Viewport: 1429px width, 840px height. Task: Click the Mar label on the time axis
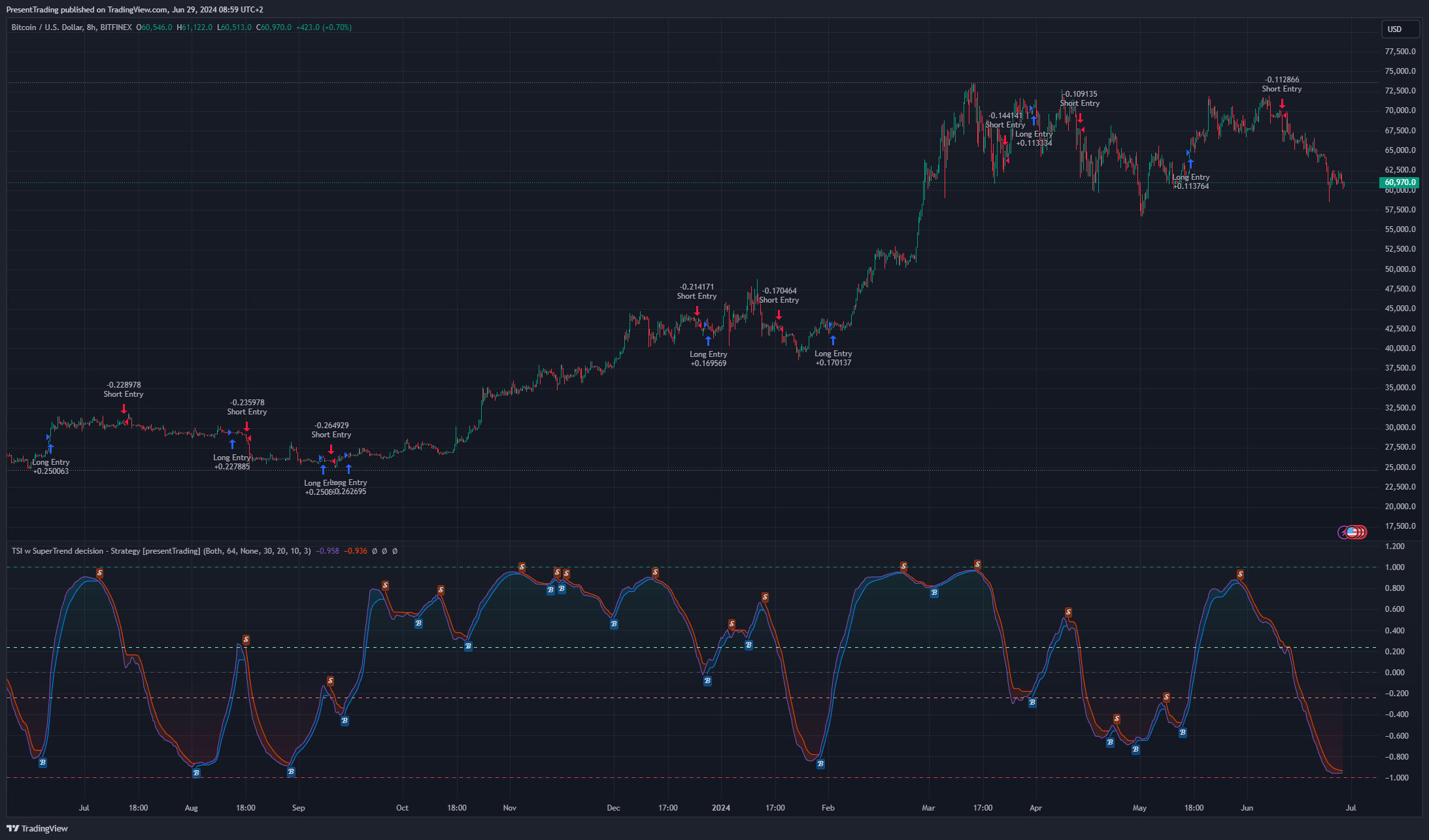tap(928, 808)
